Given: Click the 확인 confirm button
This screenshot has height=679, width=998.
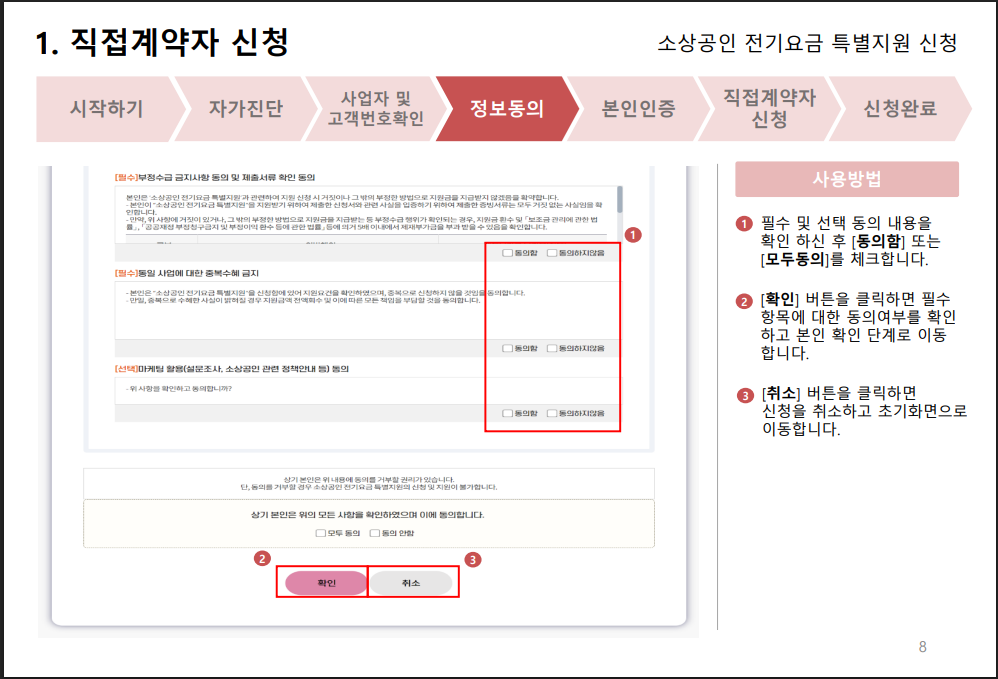Looking at the screenshot, I should click(x=326, y=581).
